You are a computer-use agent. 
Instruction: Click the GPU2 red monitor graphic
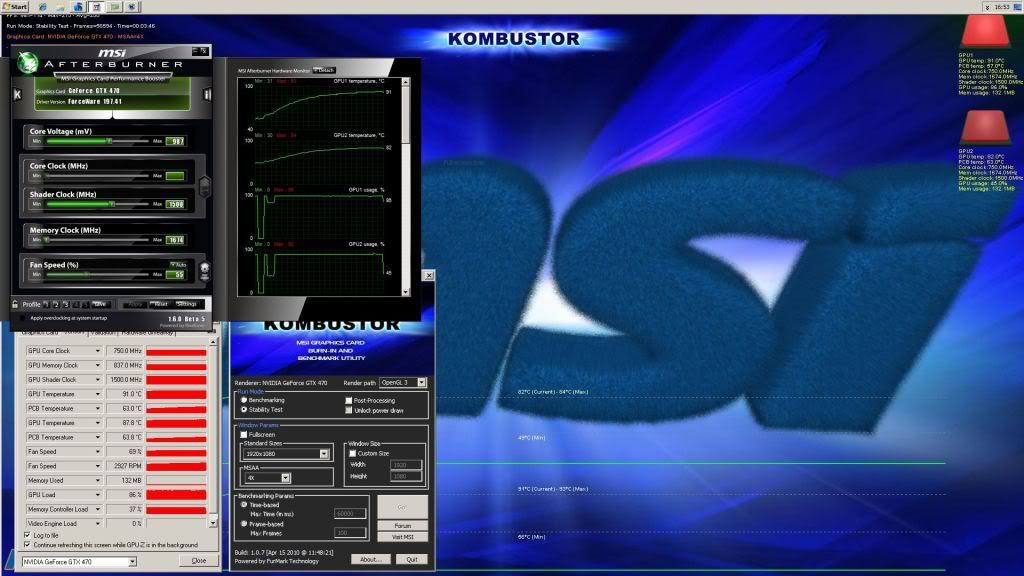[x=984, y=127]
